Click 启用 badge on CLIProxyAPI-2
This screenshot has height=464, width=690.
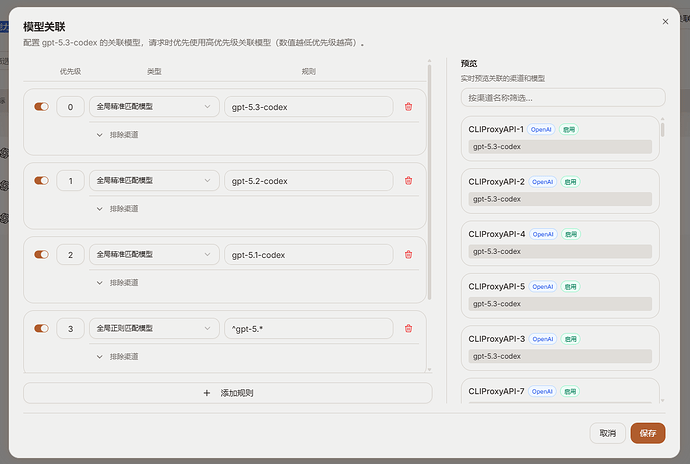(570, 182)
